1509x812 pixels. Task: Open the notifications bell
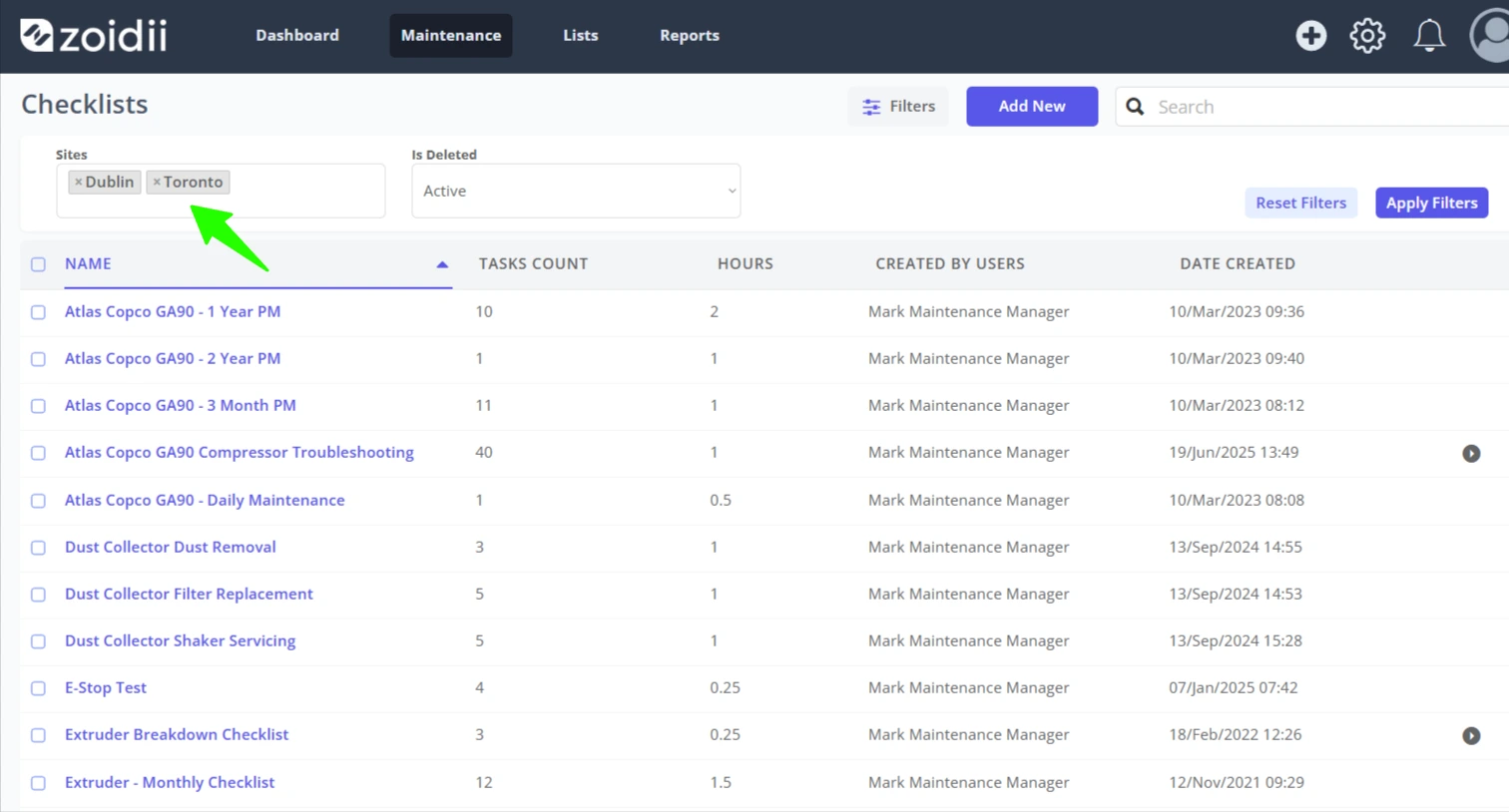(1429, 36)
